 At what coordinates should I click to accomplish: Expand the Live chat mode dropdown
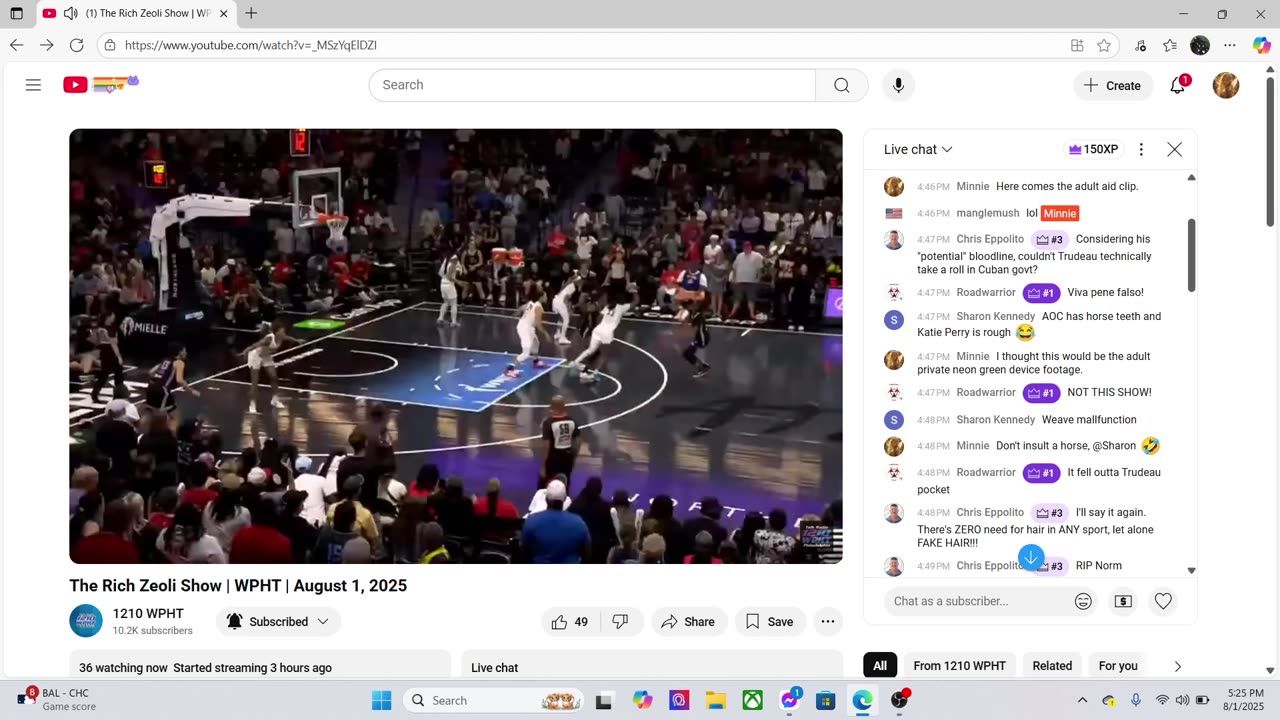[918, 149]
